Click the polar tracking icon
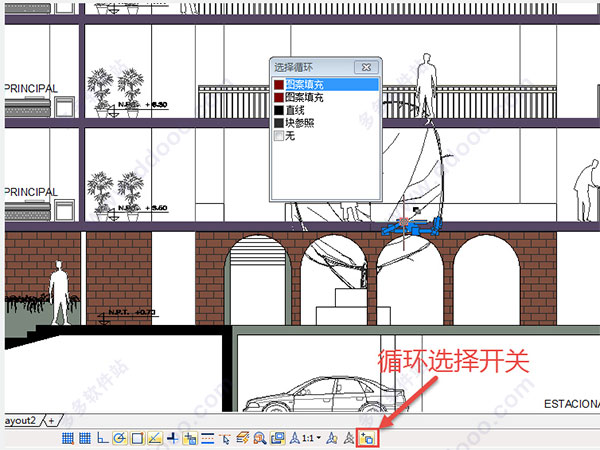Screen dimensions: 600x450 (119, 438)
